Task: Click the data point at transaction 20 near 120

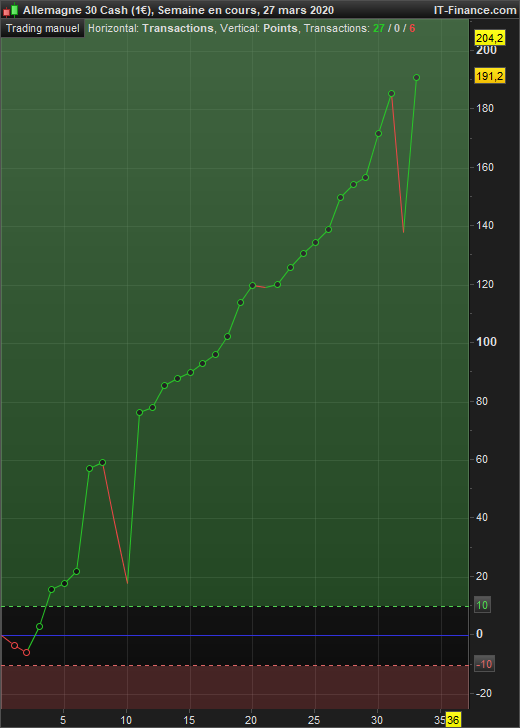Action: click(x=253, y=286)
